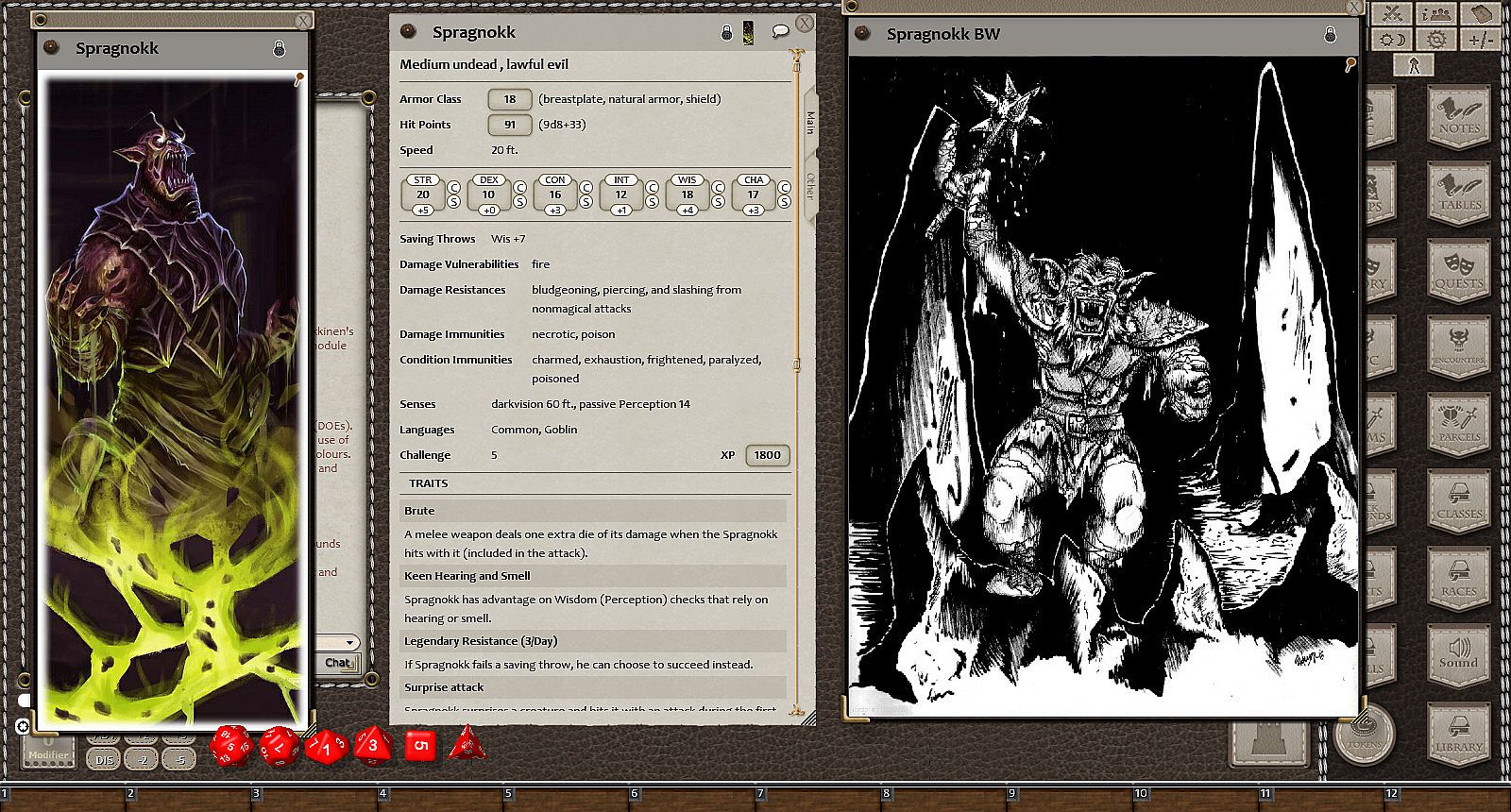Click the -5 modifier button
The width and height of the screenshot is (1511, 812).
pyautogui.click(x=178, y=759)
